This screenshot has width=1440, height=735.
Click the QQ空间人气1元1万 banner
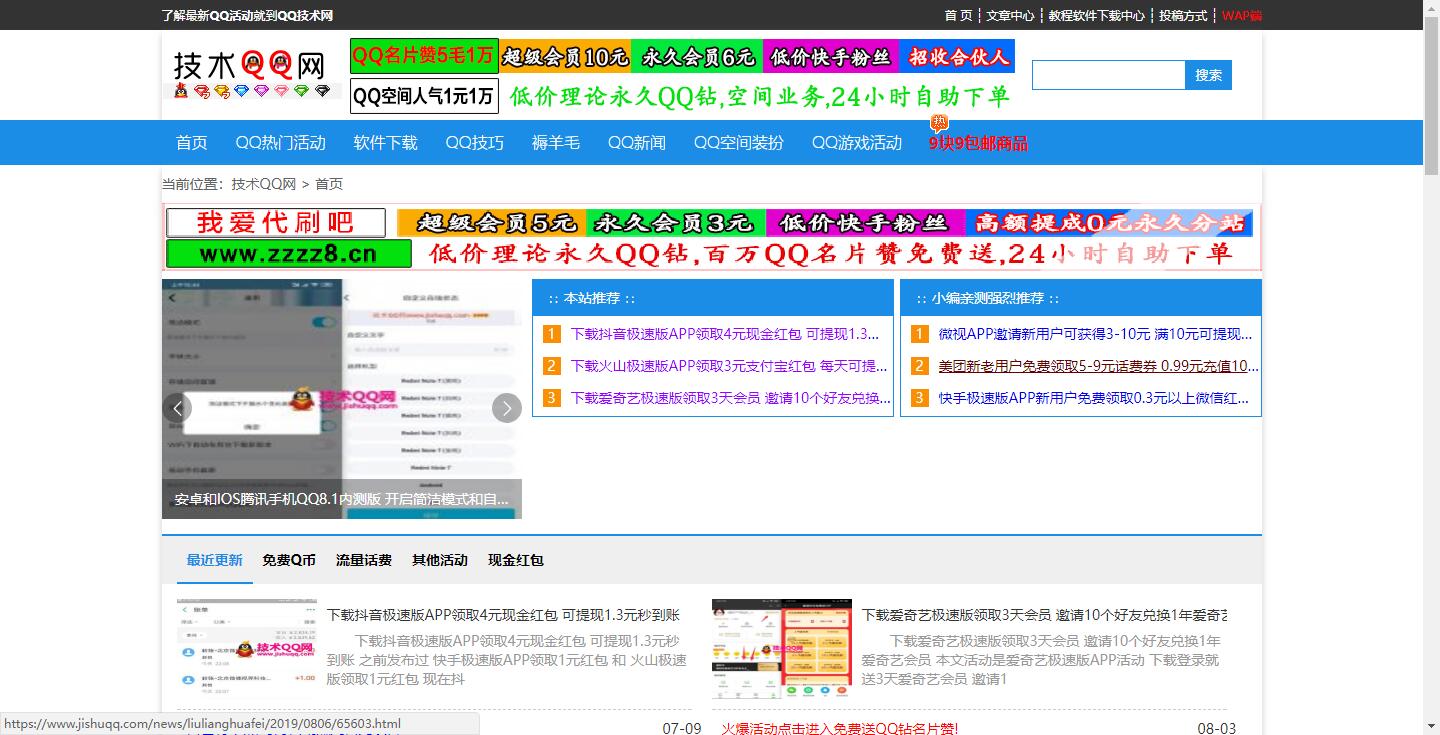coord(423,96)
